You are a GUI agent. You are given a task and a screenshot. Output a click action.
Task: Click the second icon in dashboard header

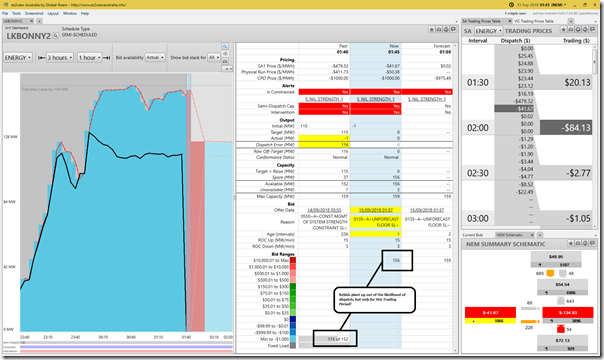(439, 29)
